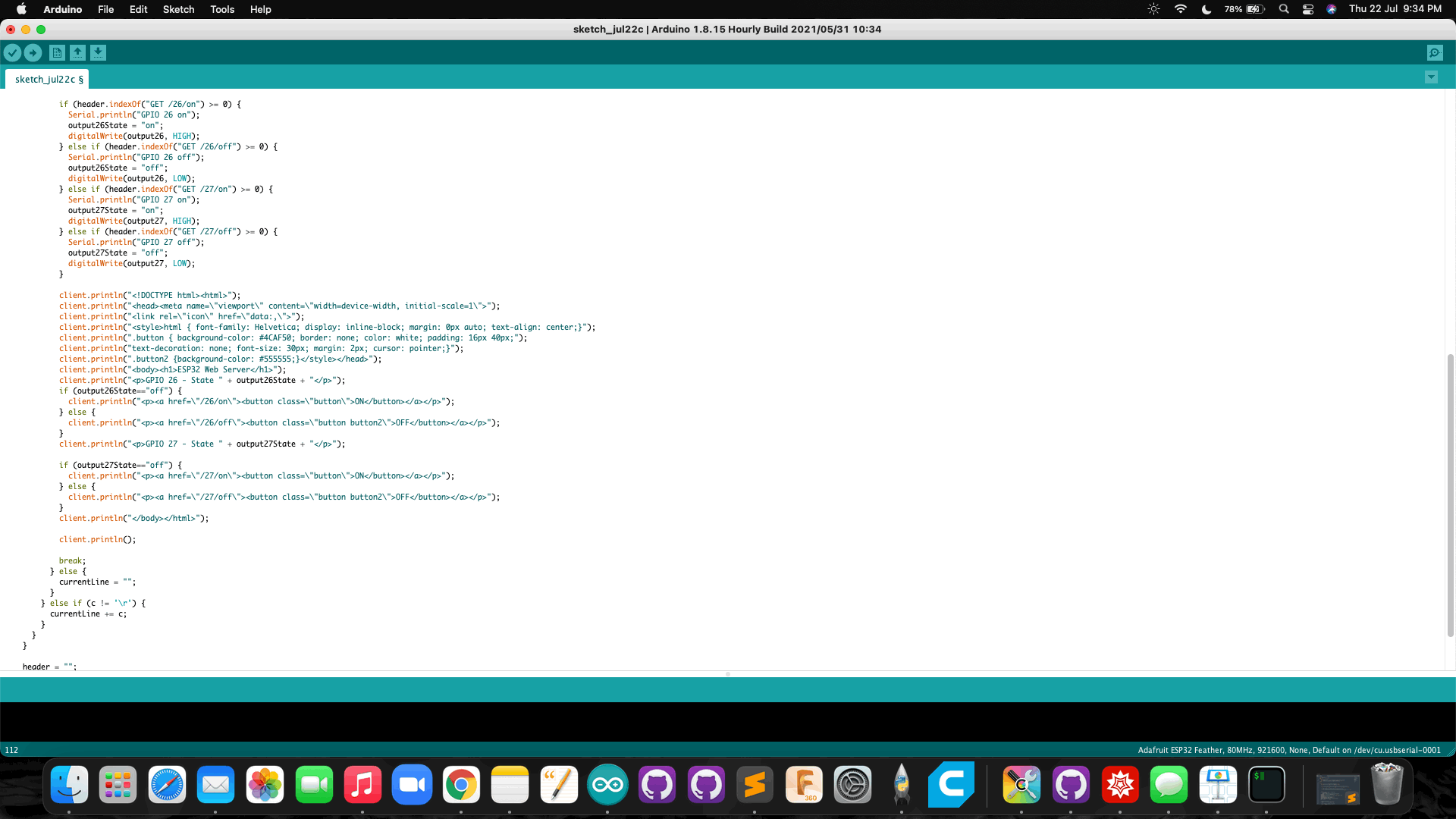1456x819 pixels.
Task: Click the line 'output27State = "on";'
Action: pos(115,211)
